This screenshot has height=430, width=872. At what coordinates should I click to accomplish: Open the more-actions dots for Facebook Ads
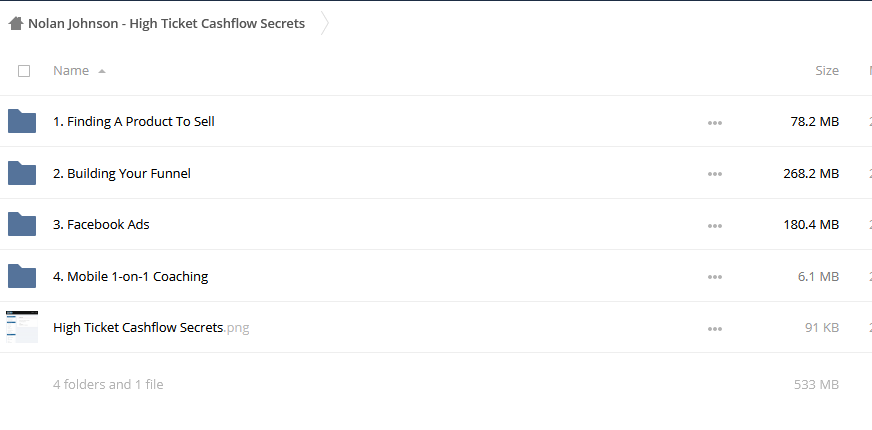[x=715, y=226]
